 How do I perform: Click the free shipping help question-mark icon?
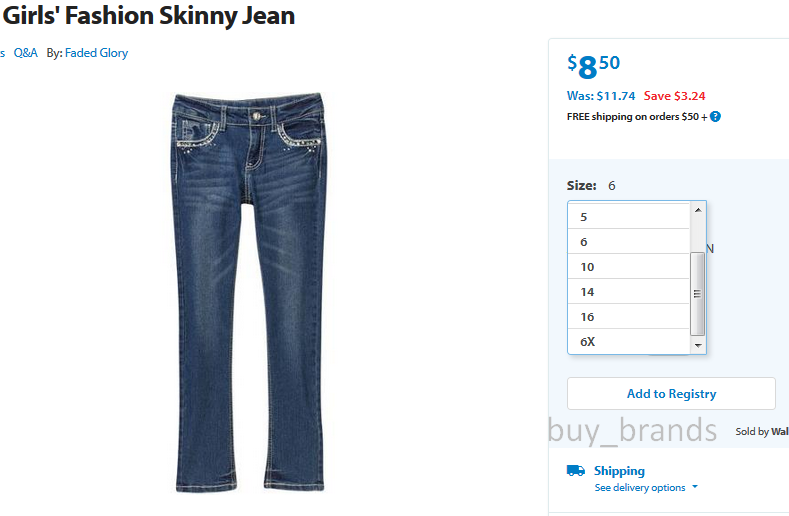(x=715, y=117)
